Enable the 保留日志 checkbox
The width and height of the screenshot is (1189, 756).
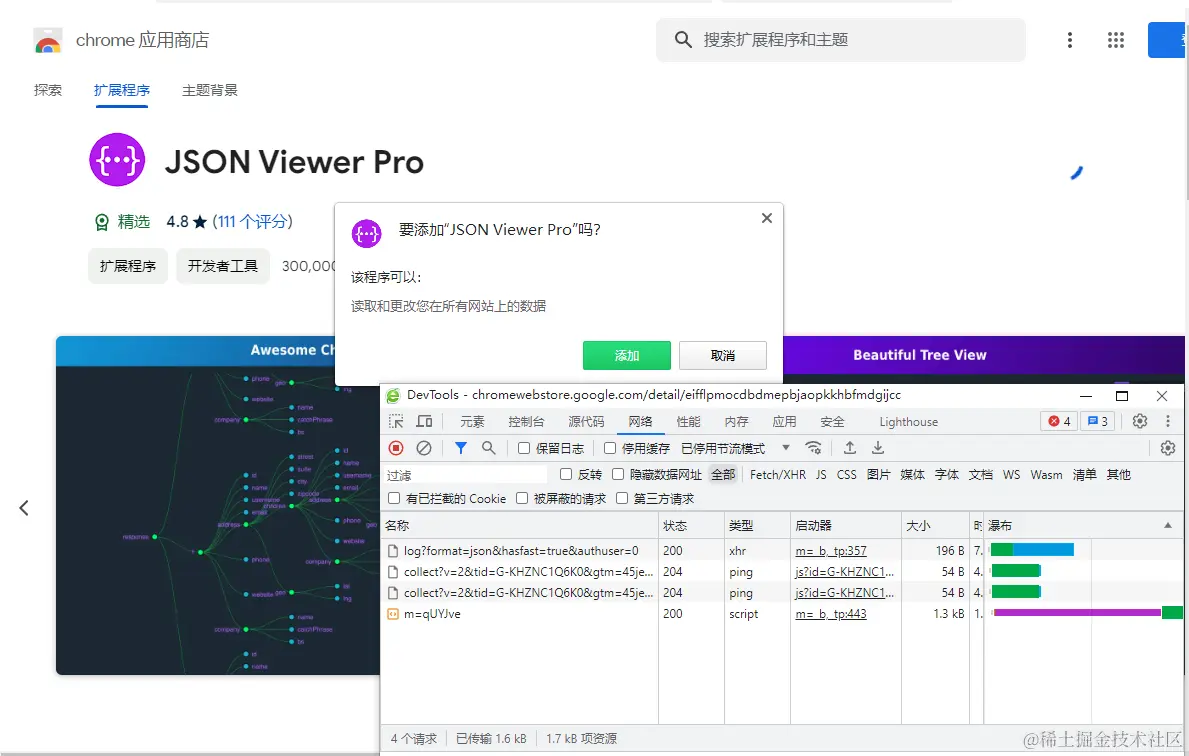coord(523,448)
